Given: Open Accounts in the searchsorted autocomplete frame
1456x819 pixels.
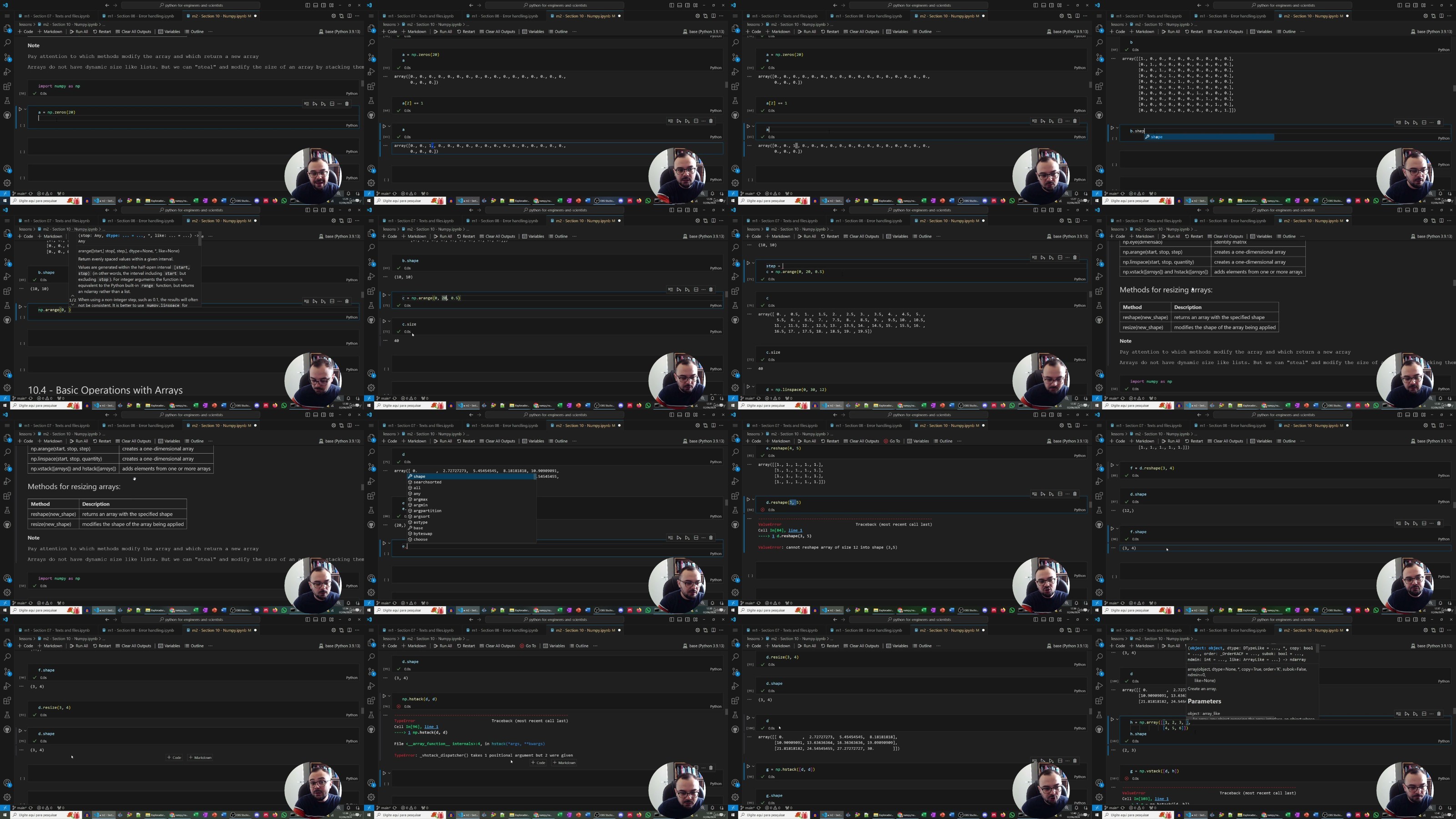Looking at the screenshot, I should (371, 578).
